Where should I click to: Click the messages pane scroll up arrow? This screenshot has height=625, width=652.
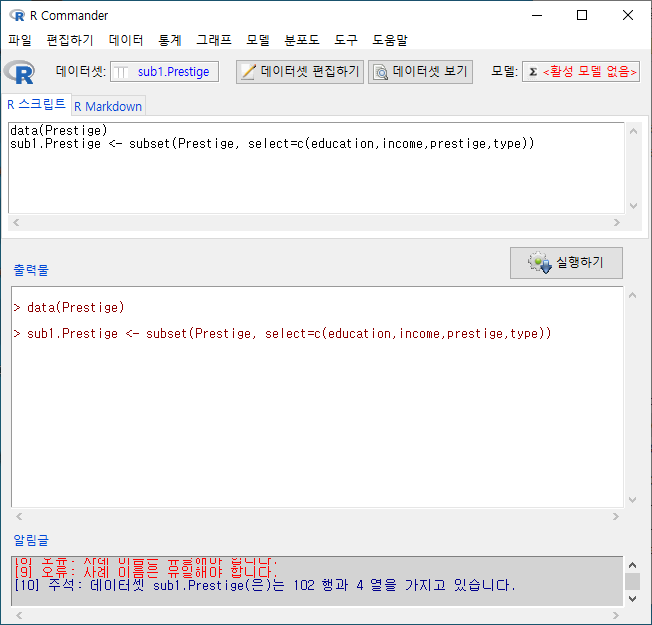(x=632, y=565)
